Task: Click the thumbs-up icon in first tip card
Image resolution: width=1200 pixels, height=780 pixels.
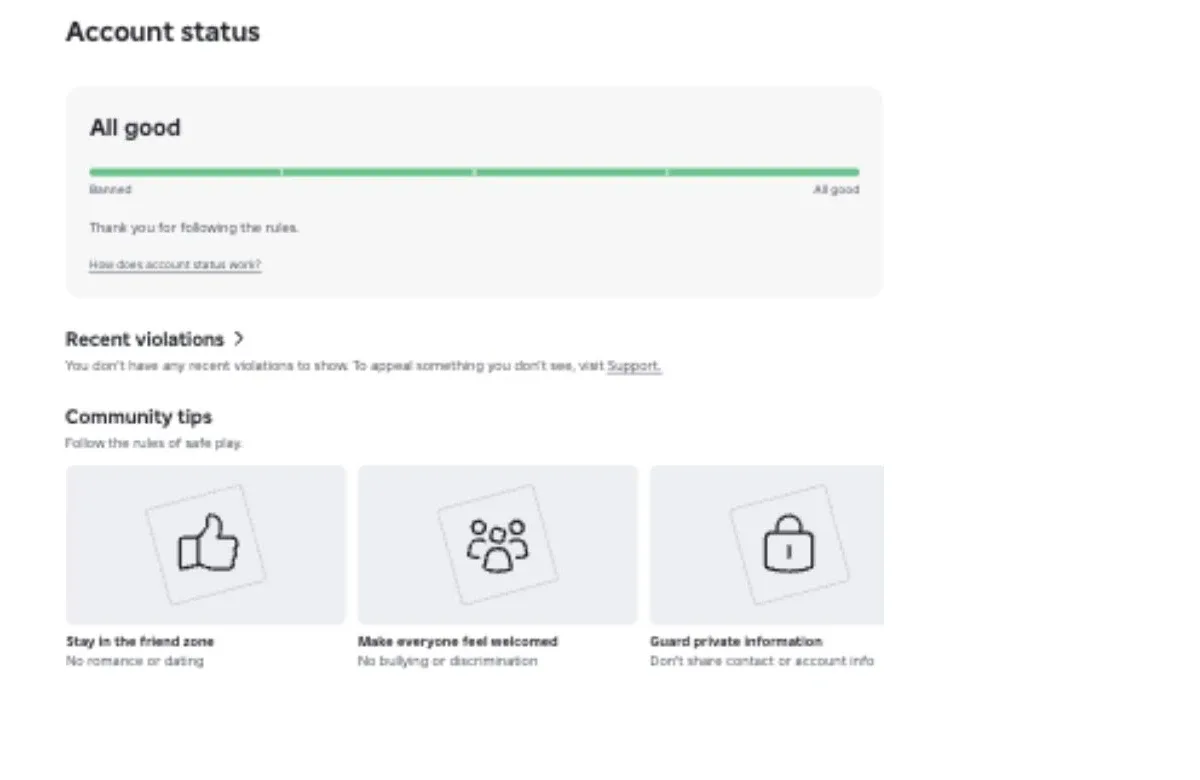Action: (208, 544)
